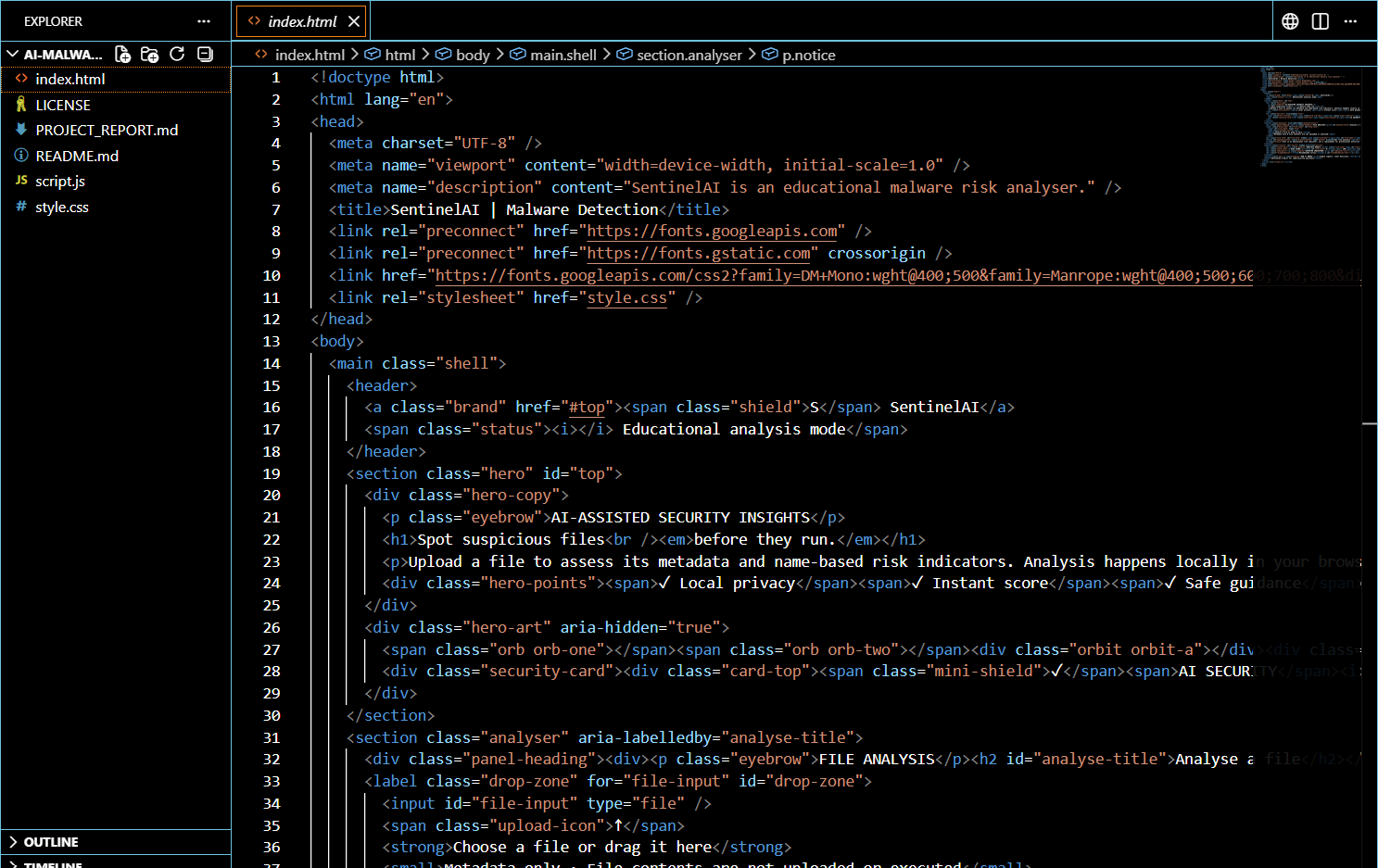
Task: Open editor more actions menu
Action: point(1350,21)
